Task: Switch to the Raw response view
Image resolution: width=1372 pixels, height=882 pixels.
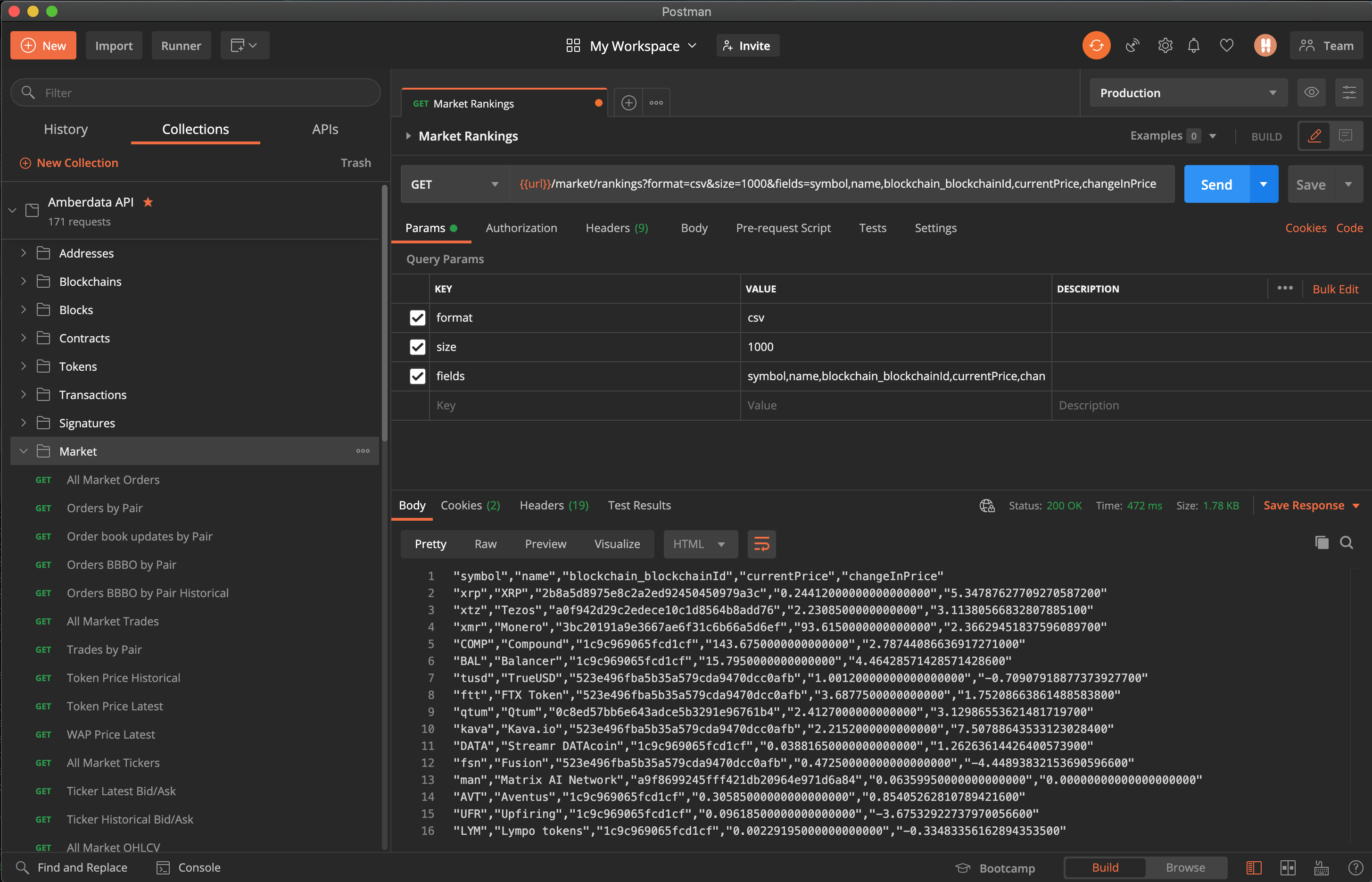Action: pos(485,544)
